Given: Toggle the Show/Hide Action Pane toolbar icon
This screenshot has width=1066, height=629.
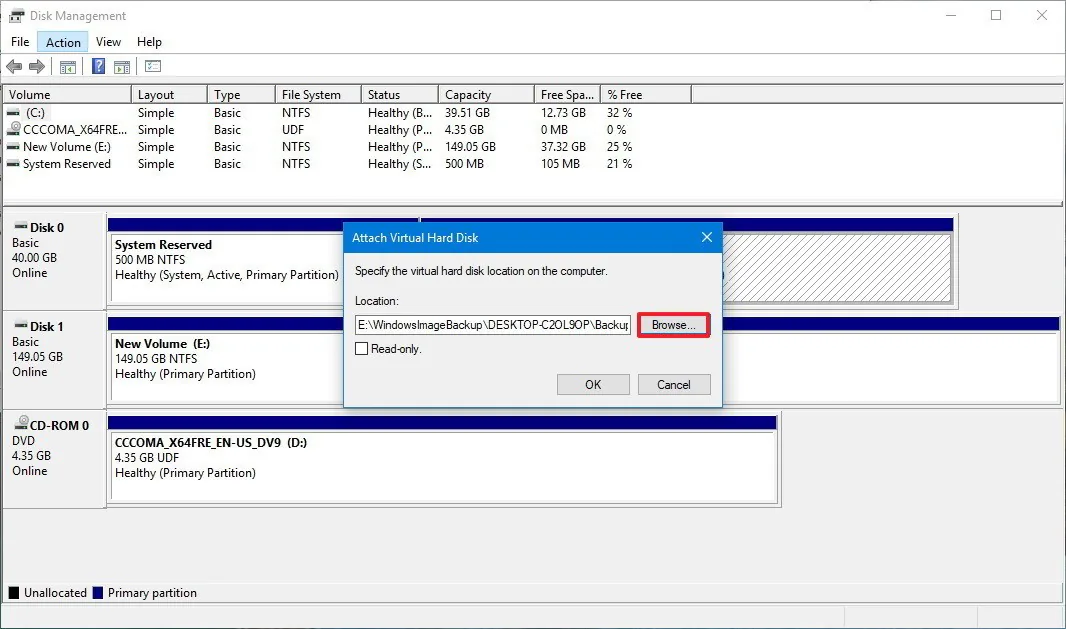Looking at the screenshot, I should point(122,67).
